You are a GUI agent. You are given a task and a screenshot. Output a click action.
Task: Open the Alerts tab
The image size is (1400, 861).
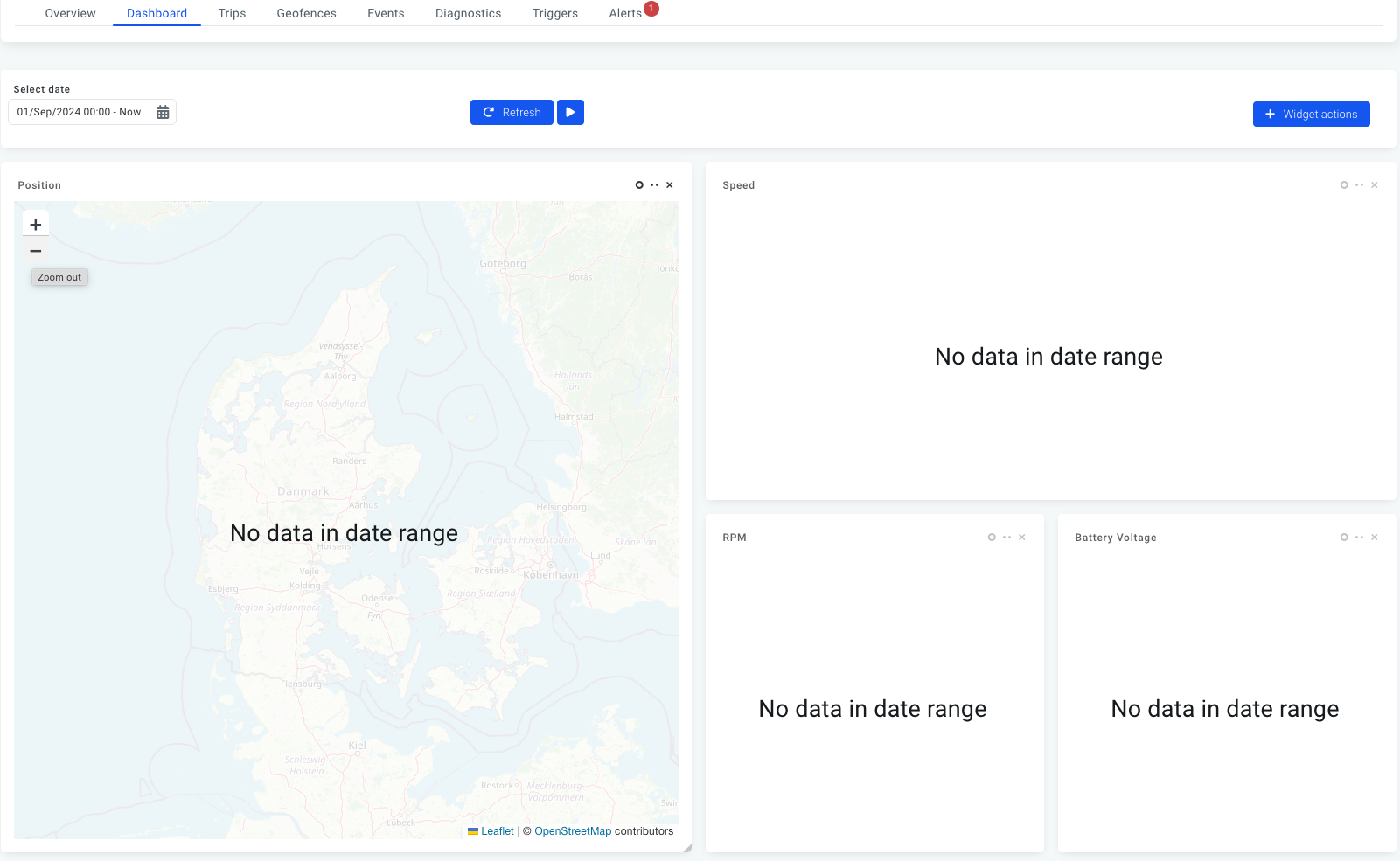coord(625,13)
